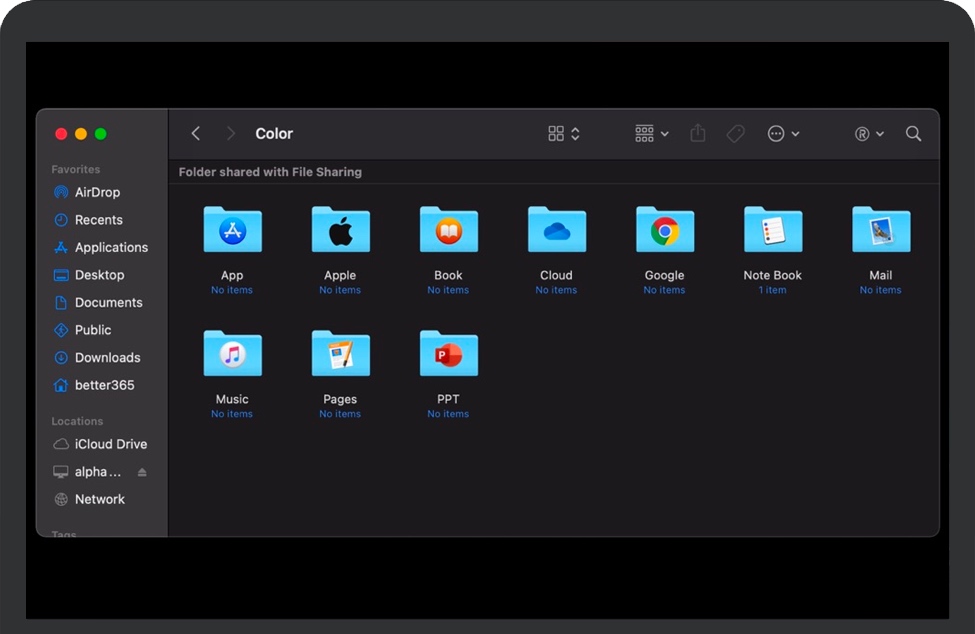
Task: Open the circled R toolbar dropdown
Action: click(869, 134)
